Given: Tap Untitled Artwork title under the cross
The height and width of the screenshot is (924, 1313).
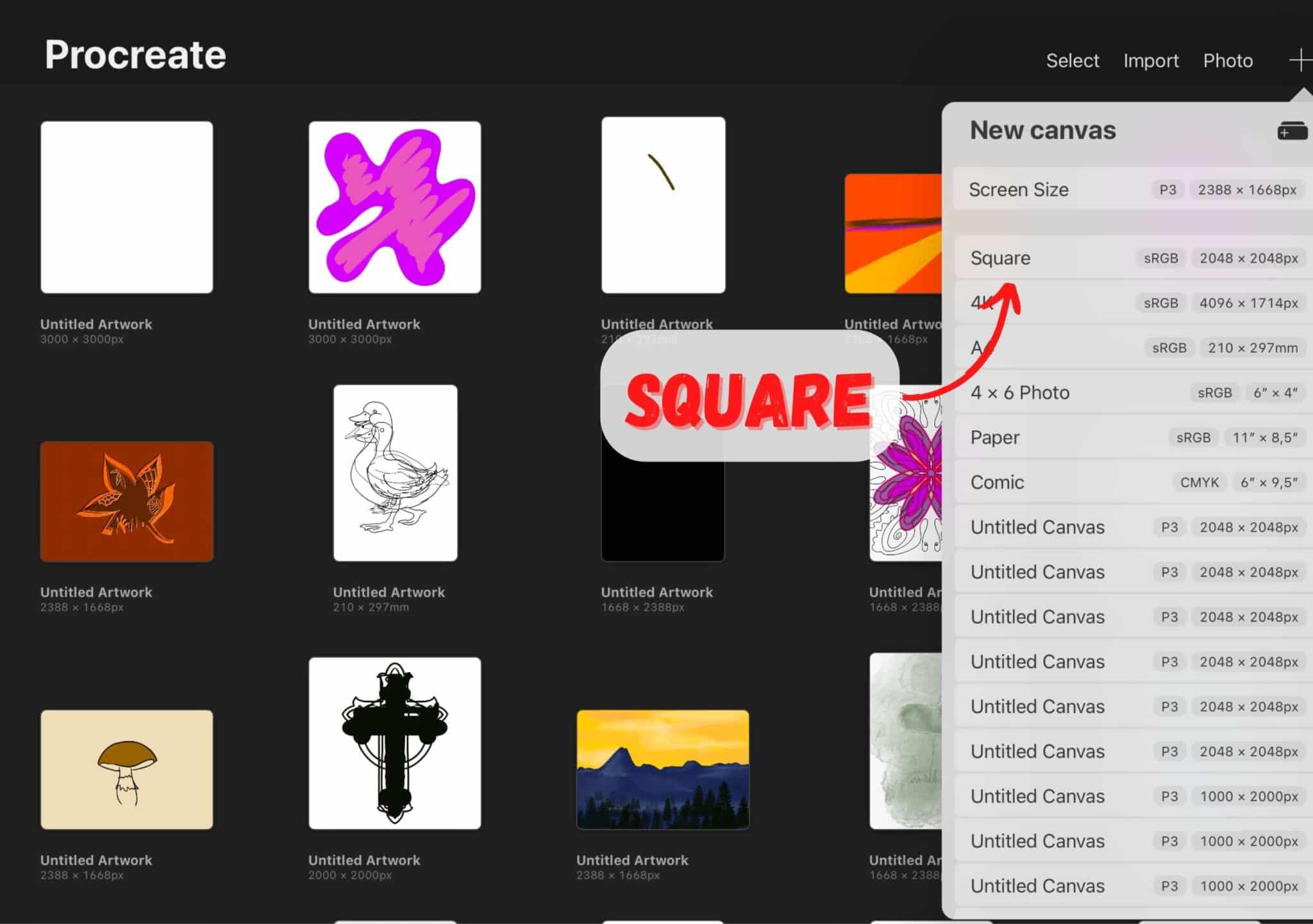Looking at the screenshot, I should click(364, 861).
